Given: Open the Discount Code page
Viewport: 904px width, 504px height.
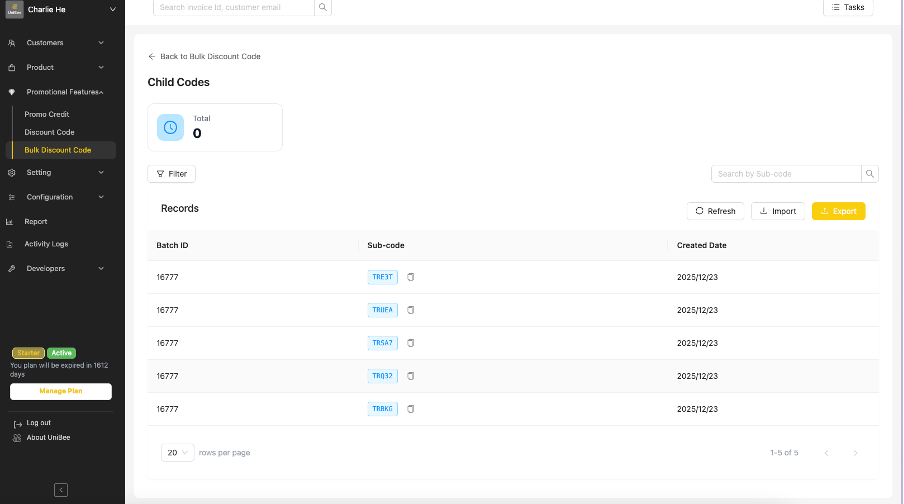Looking at the screenshot, I should [x=49, y=132].
